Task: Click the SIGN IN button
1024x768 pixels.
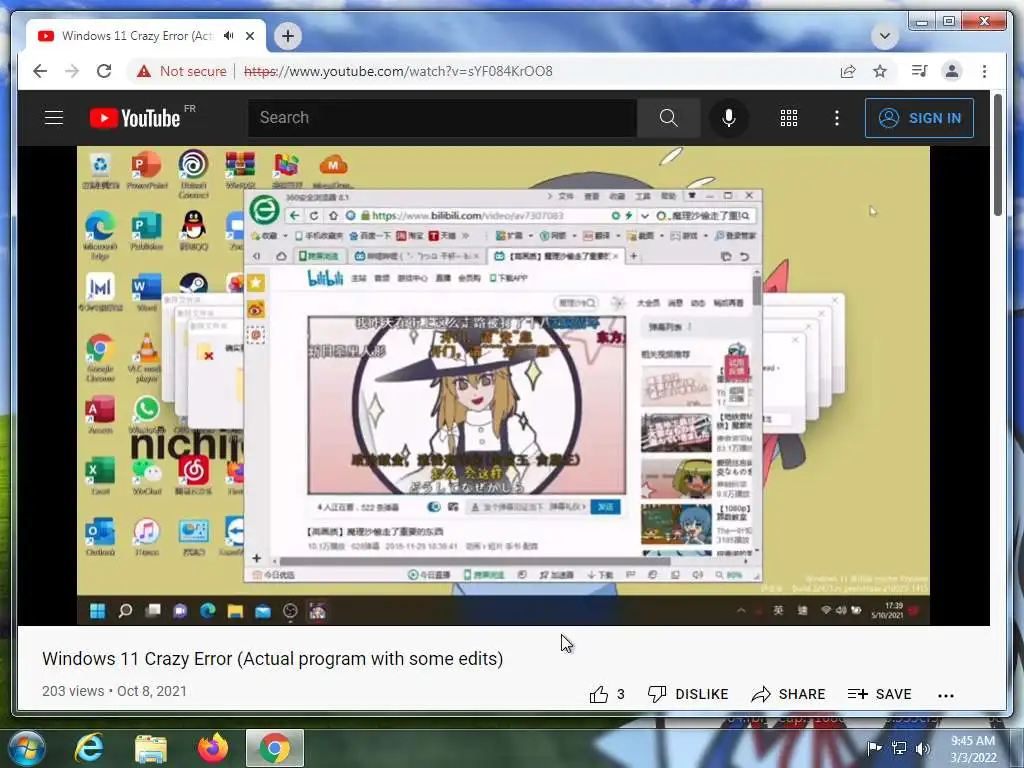Action: [920, 118]
